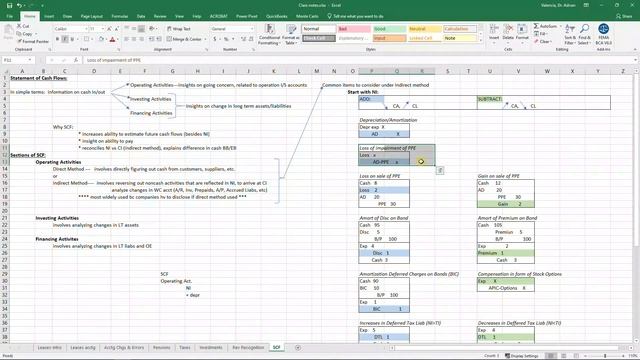Image resolution: width=640 pixels, height=360 pixels.
Task: Switch to the Formulas tab
Action: pyautogui.click(x=120, y=16)
